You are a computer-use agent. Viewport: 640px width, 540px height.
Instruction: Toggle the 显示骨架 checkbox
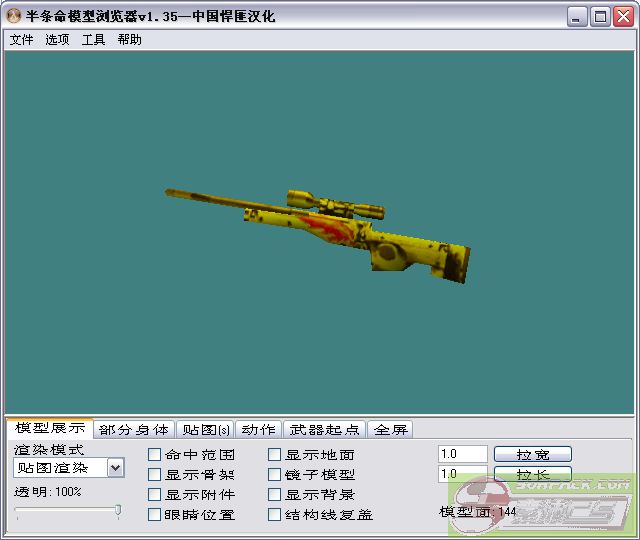pos(155,475)
